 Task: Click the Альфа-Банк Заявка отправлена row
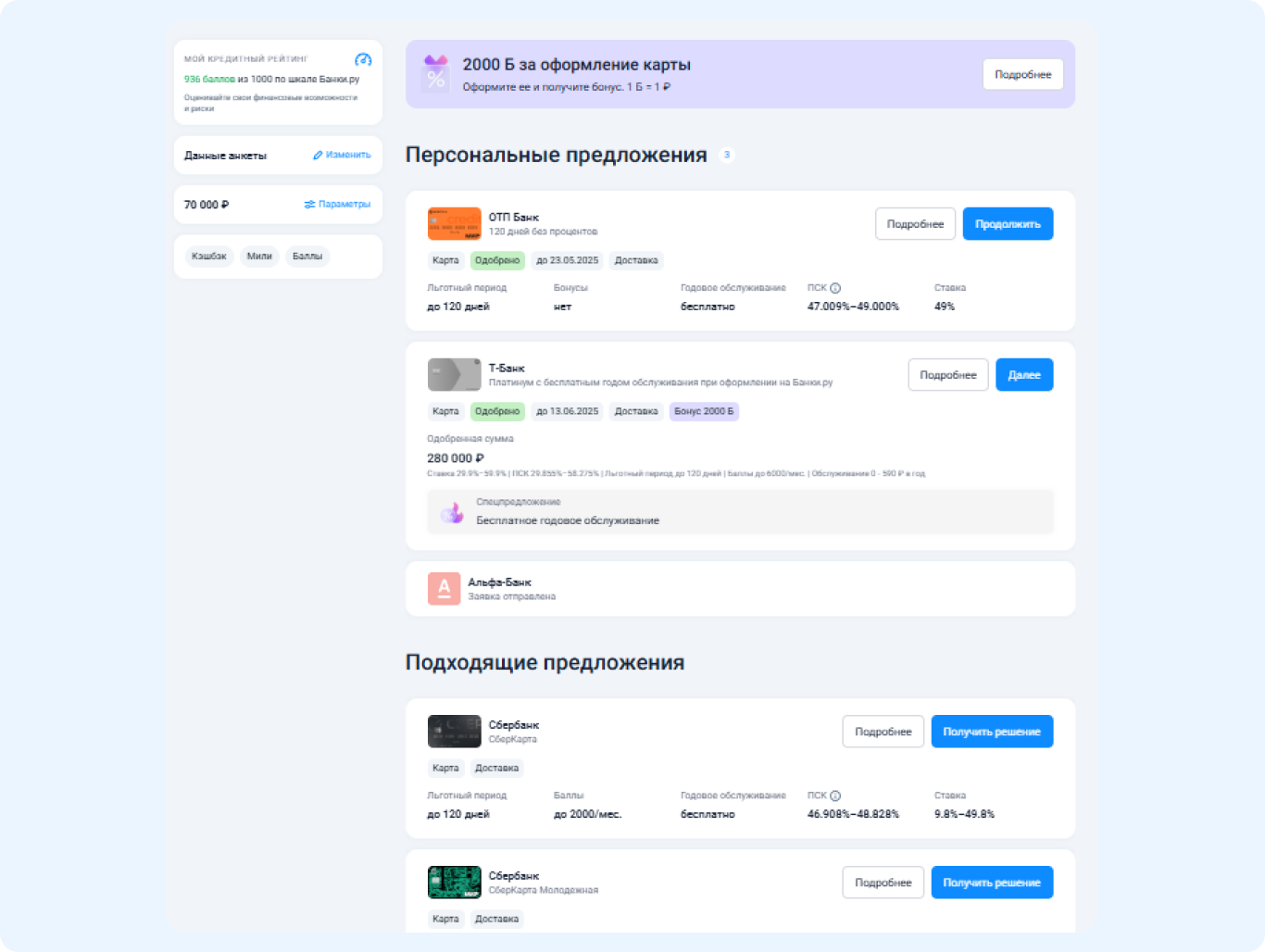click(740, 589)
